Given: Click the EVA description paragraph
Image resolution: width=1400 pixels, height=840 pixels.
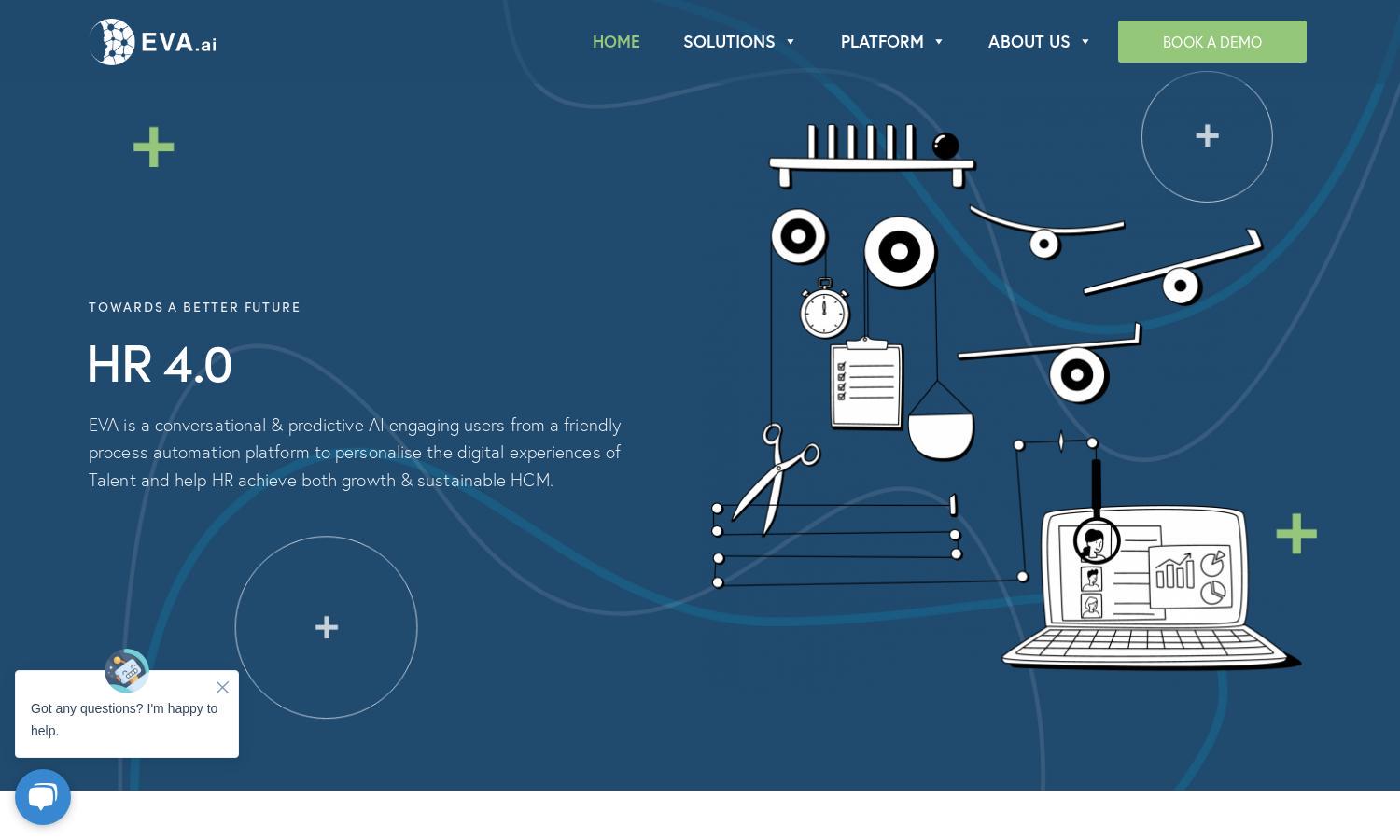Looking at the screenshot, I should click(x=355, y=452).
